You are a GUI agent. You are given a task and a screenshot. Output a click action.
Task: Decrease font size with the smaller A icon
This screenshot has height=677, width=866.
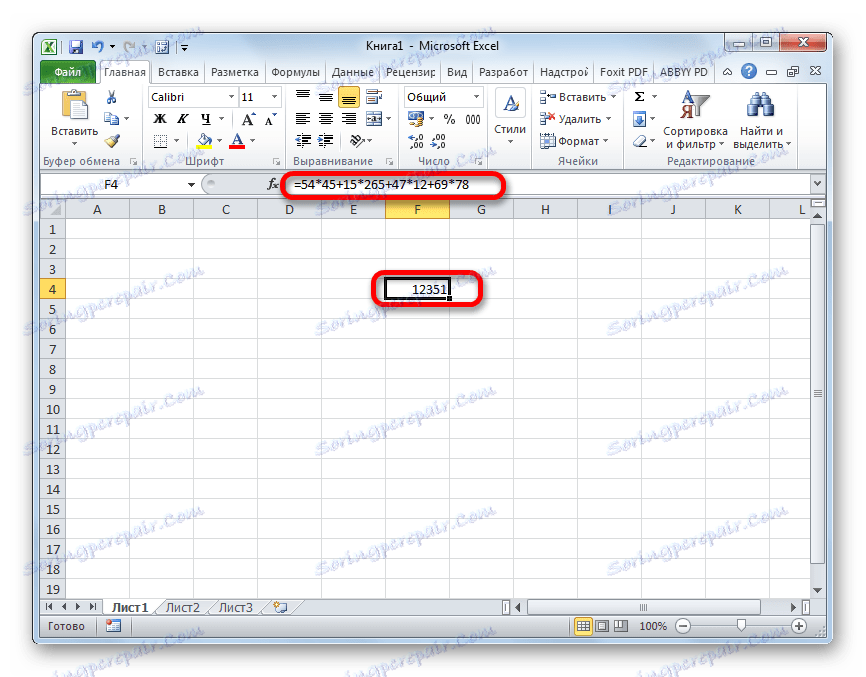(x=270, y=119)
